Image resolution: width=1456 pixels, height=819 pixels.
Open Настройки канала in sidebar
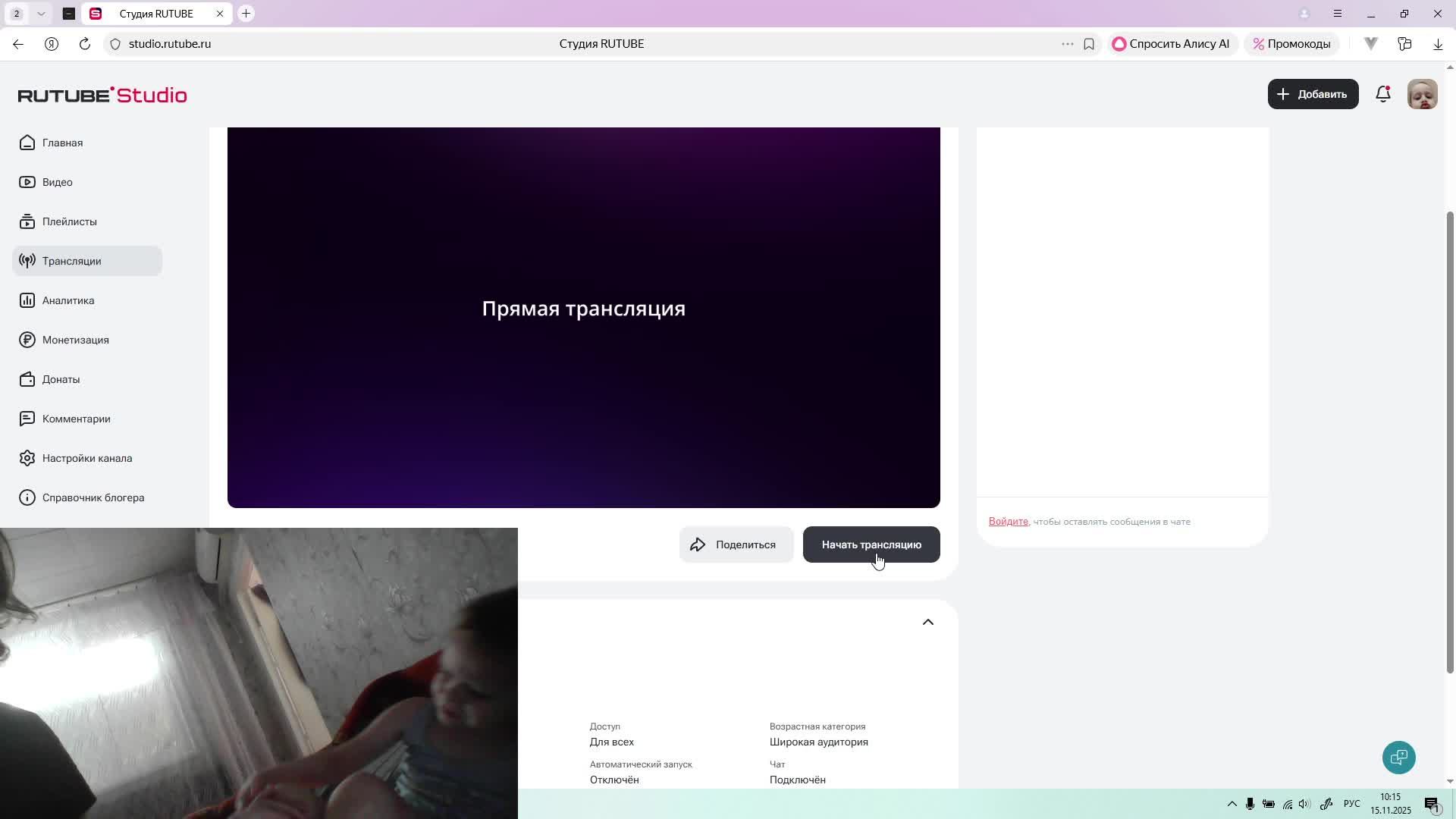coord(87,458)
